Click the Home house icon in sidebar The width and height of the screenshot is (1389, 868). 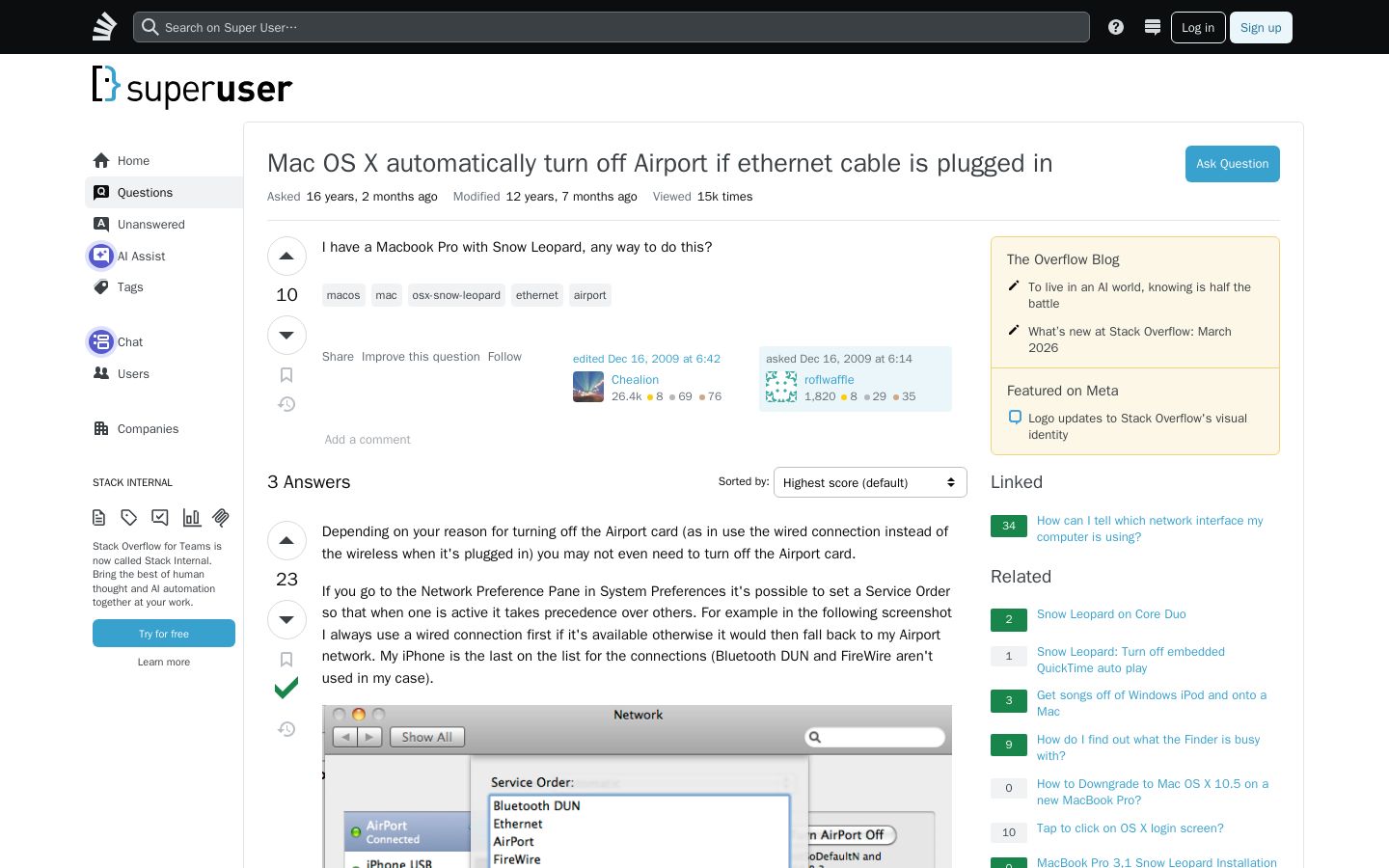[101, 160]
